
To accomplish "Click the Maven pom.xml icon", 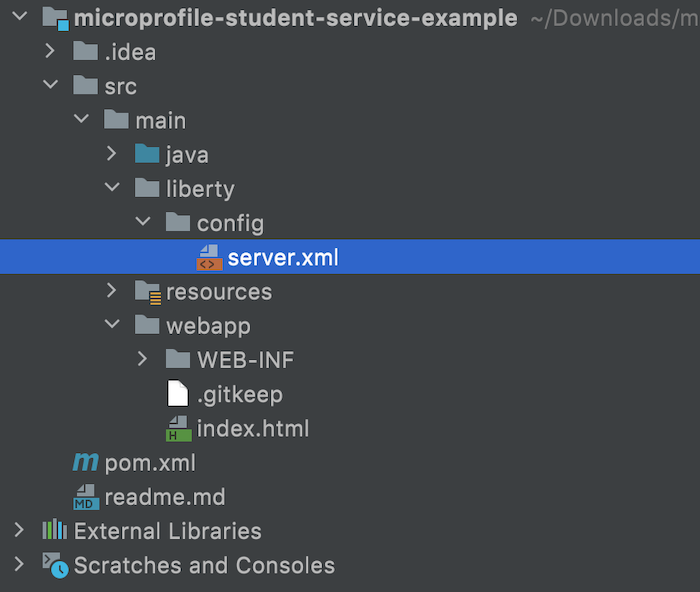I will [x=85, y=463].
